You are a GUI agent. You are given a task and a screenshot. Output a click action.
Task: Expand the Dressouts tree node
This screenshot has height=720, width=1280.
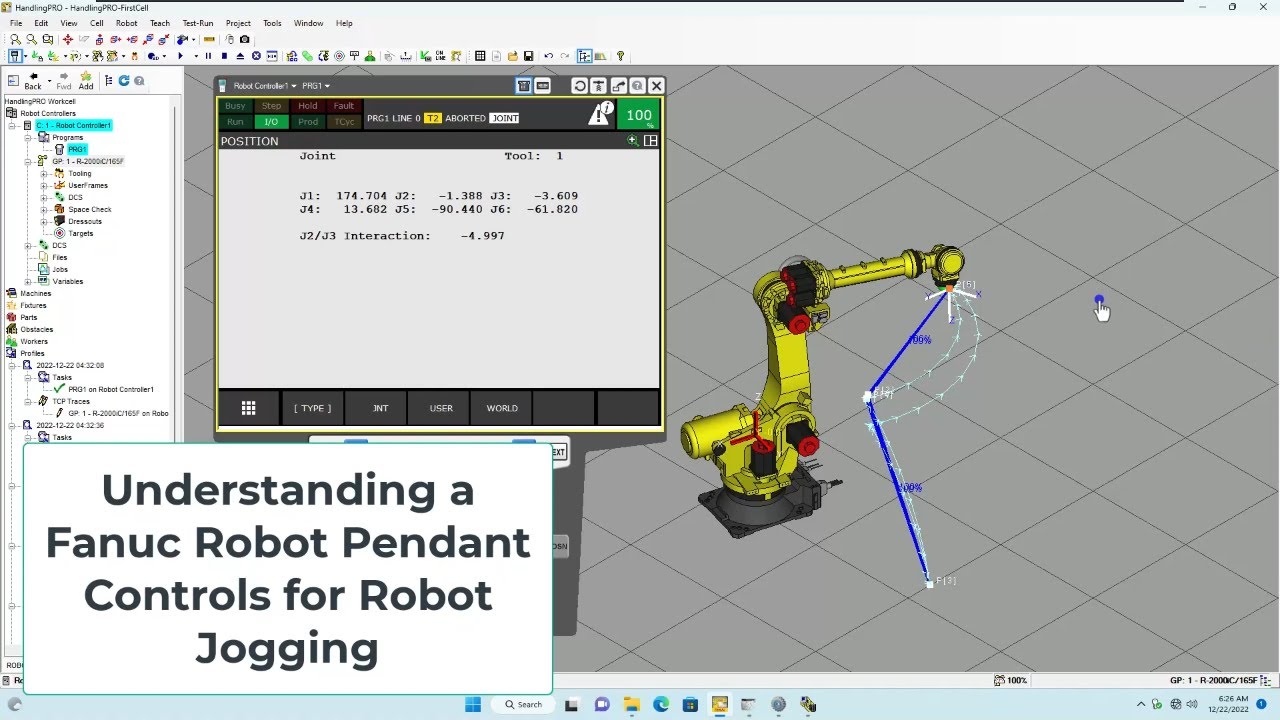[44, 221]
